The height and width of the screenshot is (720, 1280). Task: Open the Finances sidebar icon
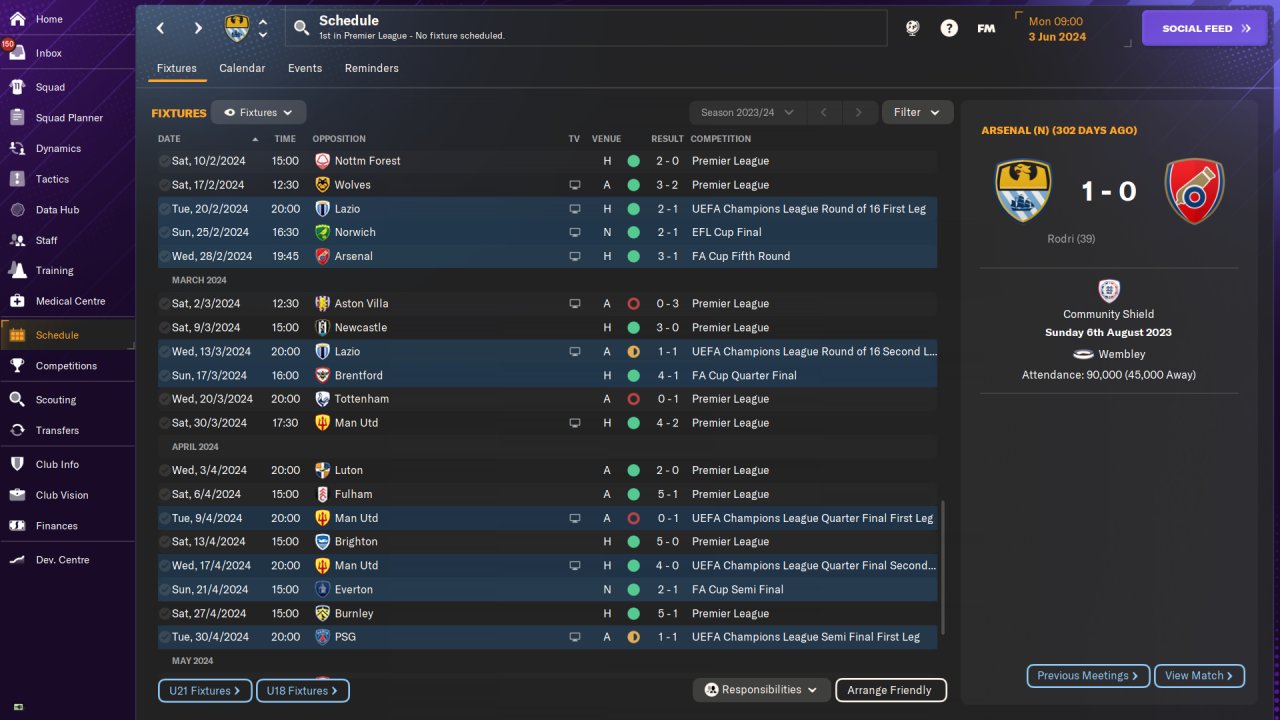pyautogui.click(x=17, y=526)
